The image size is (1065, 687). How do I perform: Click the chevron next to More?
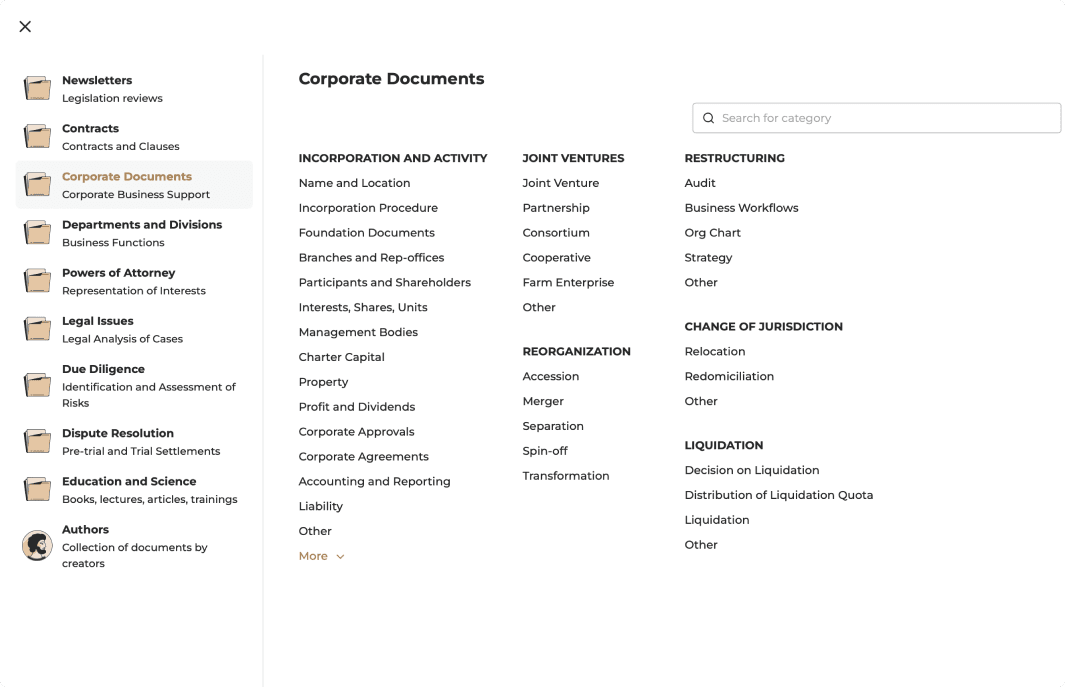340,557
